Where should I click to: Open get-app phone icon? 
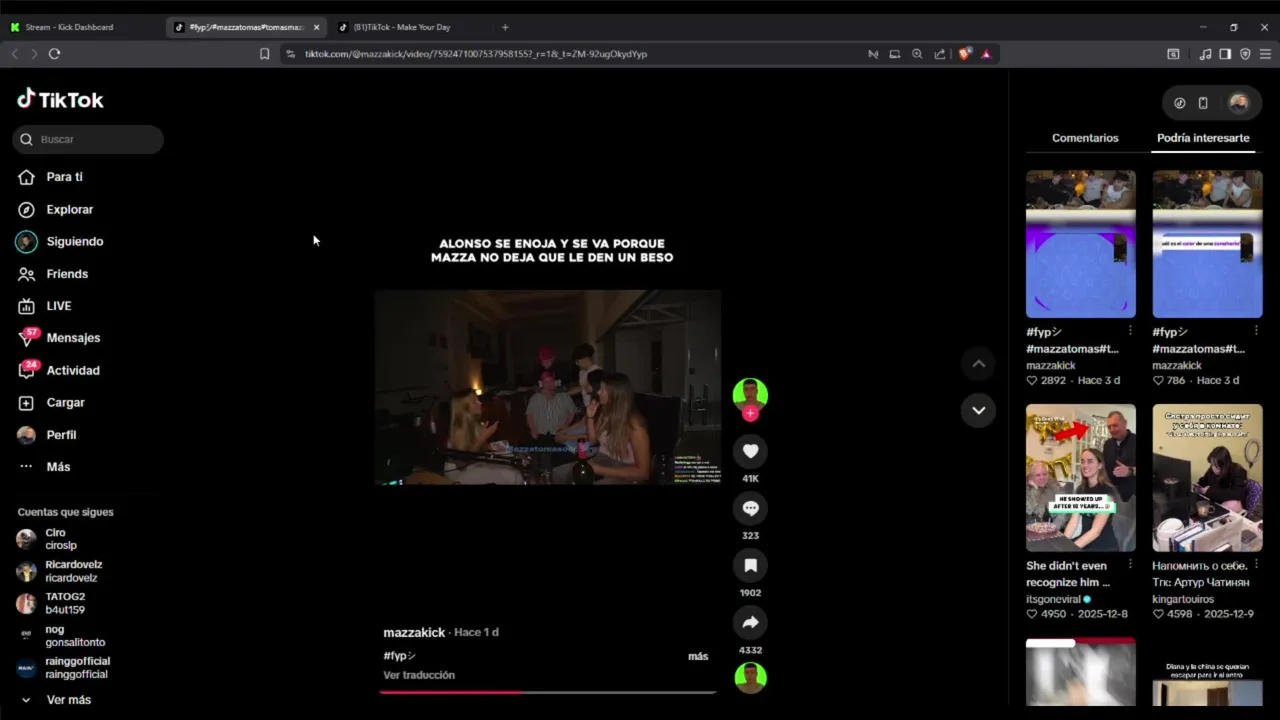[x=1203, y=103]
